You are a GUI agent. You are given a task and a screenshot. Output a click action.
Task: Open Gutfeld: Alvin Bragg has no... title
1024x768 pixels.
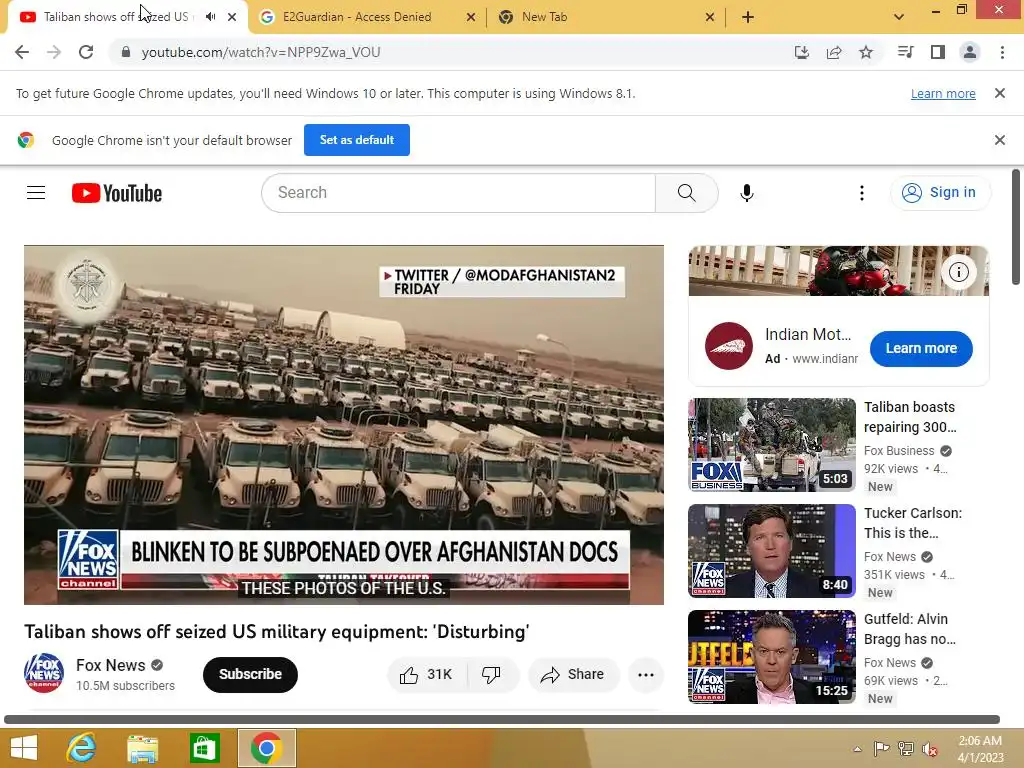pyautogui.click(x=909, y=629)
